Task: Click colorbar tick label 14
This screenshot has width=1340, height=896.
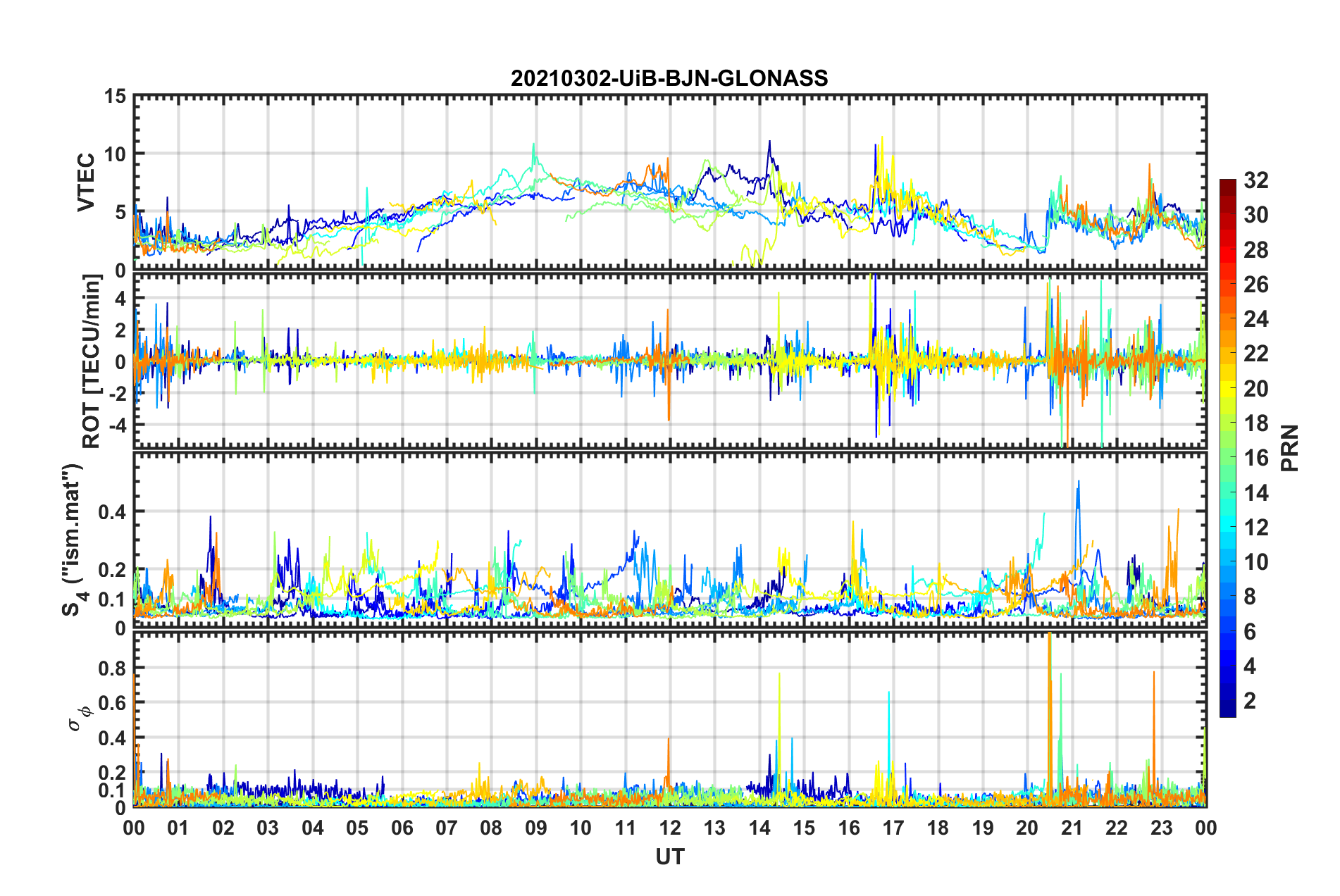Action: pos(1255,493)
